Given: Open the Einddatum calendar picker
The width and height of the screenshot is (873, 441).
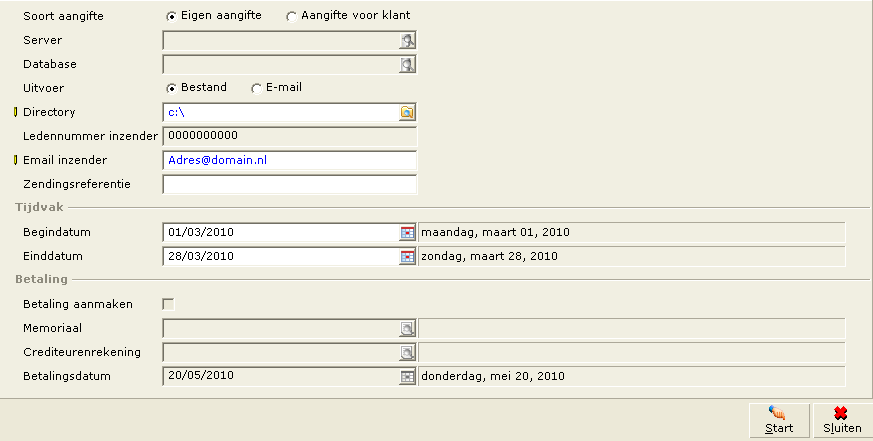Looking at the screenshot, I should tap(408, 257).
